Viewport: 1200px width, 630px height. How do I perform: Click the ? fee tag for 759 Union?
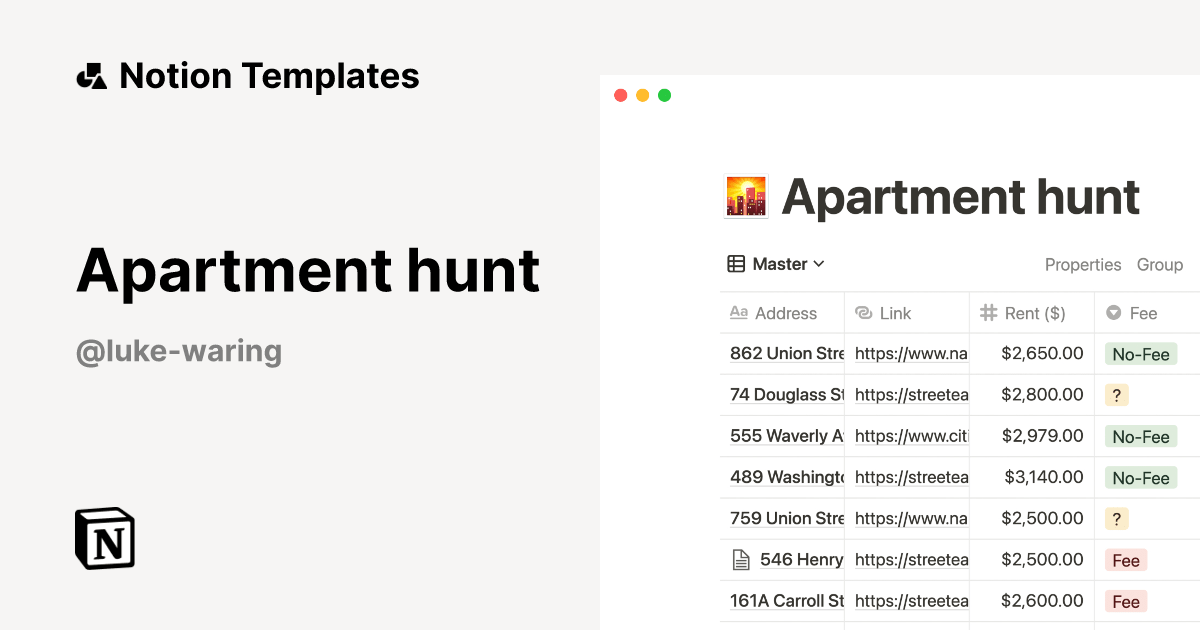point(1117,519)
